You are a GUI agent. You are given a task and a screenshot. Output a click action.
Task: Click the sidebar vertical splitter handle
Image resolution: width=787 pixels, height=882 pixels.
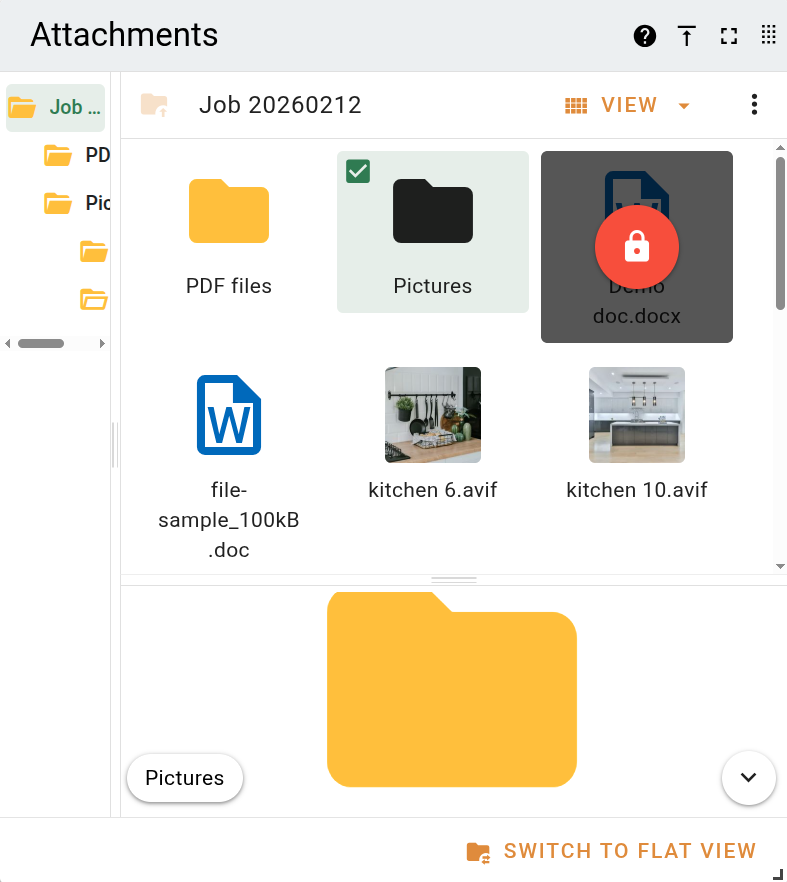pyautogui.click(x=115, y=444)
